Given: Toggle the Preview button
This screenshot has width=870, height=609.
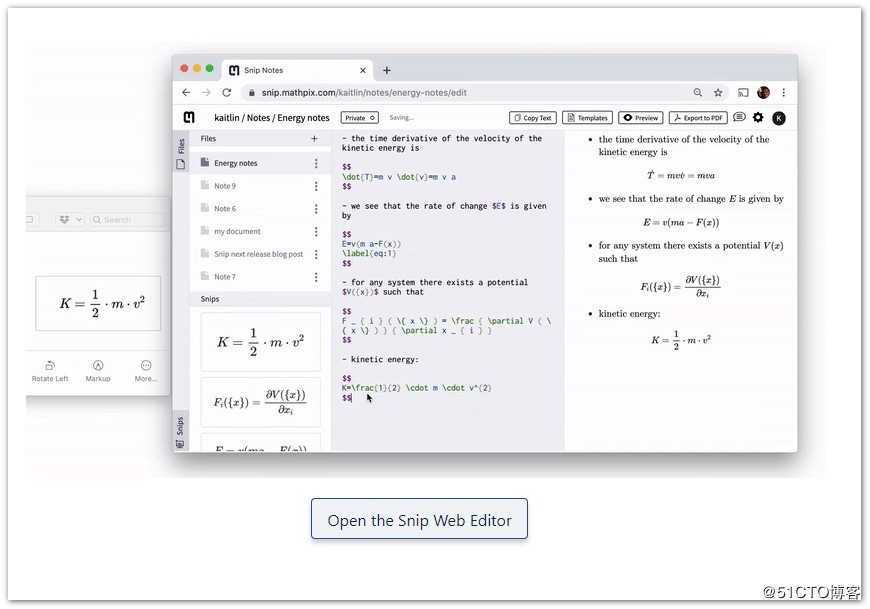Looking at the screenshot, I should [641, 118].
